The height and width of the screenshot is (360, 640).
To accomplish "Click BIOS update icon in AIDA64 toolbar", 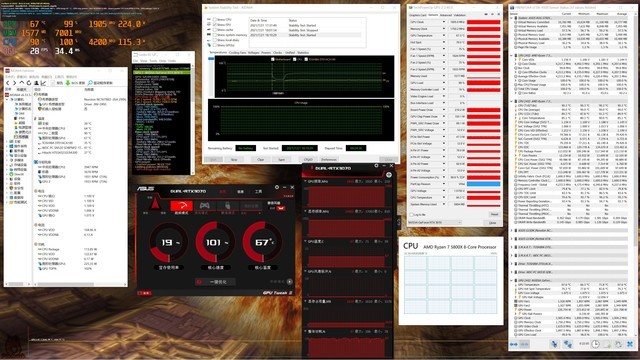I will click(x=68, y=83).
